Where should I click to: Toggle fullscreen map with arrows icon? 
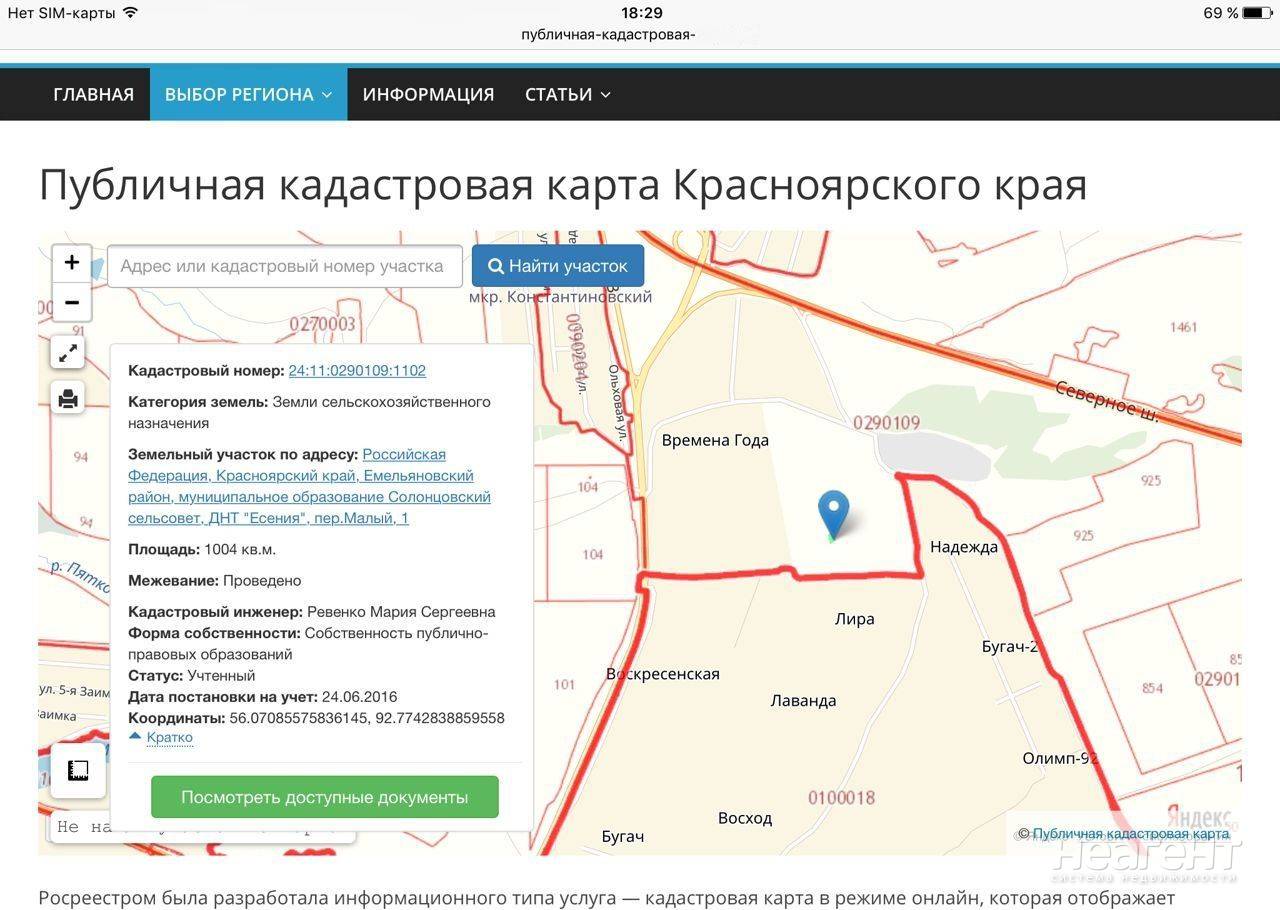(67, 352)
